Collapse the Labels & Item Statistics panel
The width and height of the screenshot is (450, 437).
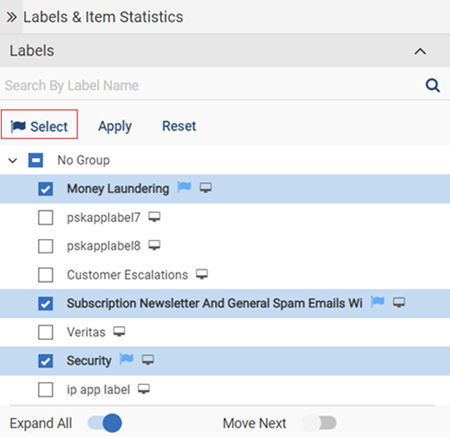click(11, 17)
